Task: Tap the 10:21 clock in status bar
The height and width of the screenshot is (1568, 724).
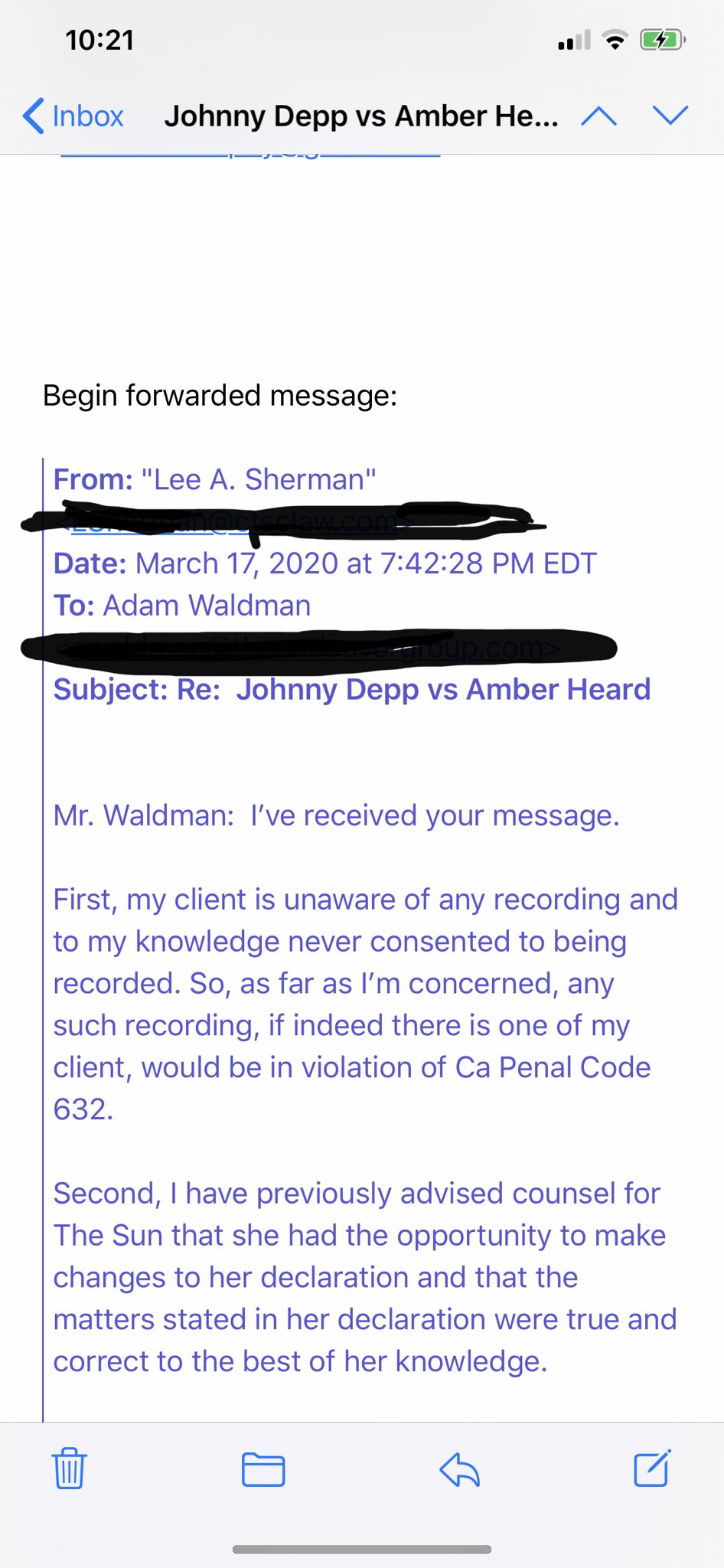Action: (99, 40)
